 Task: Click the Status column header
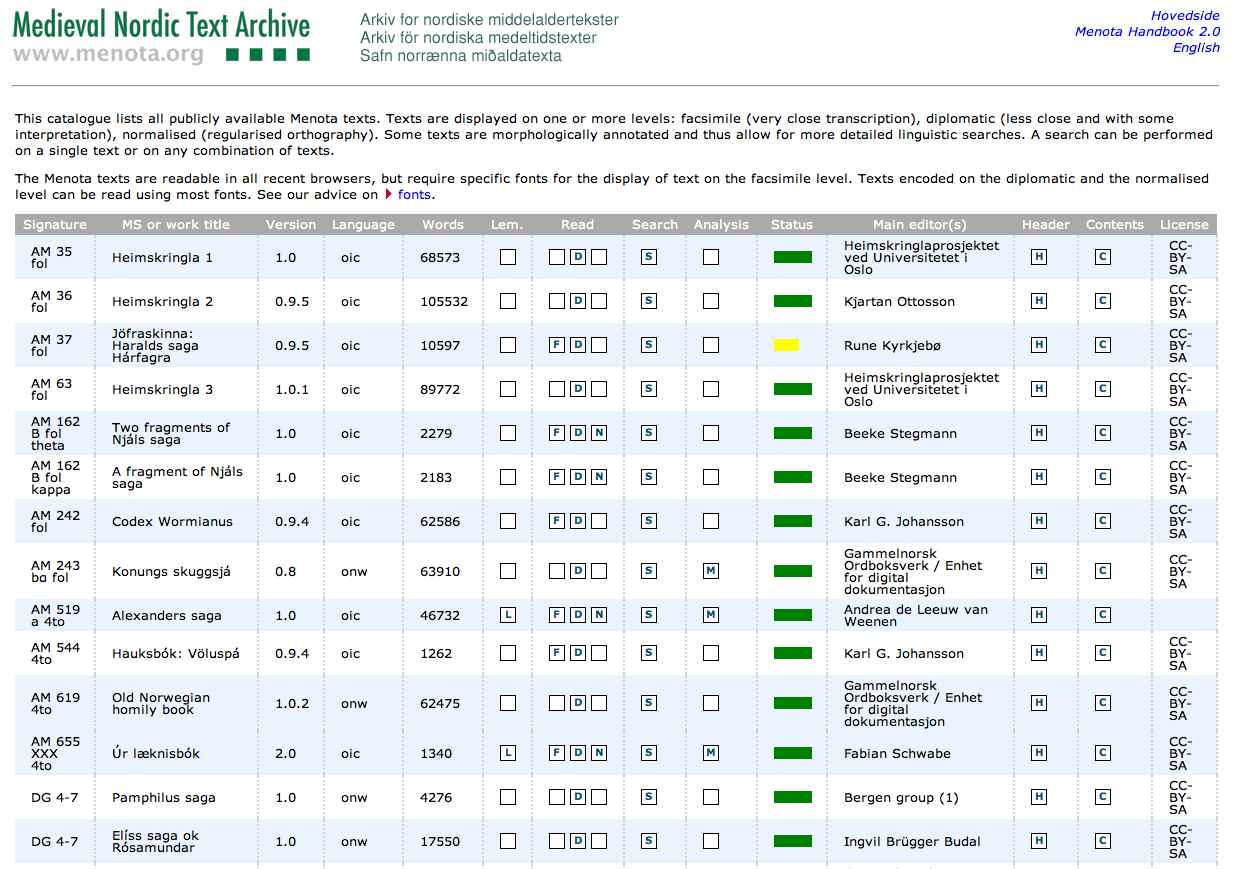click(x=792, y=225)
